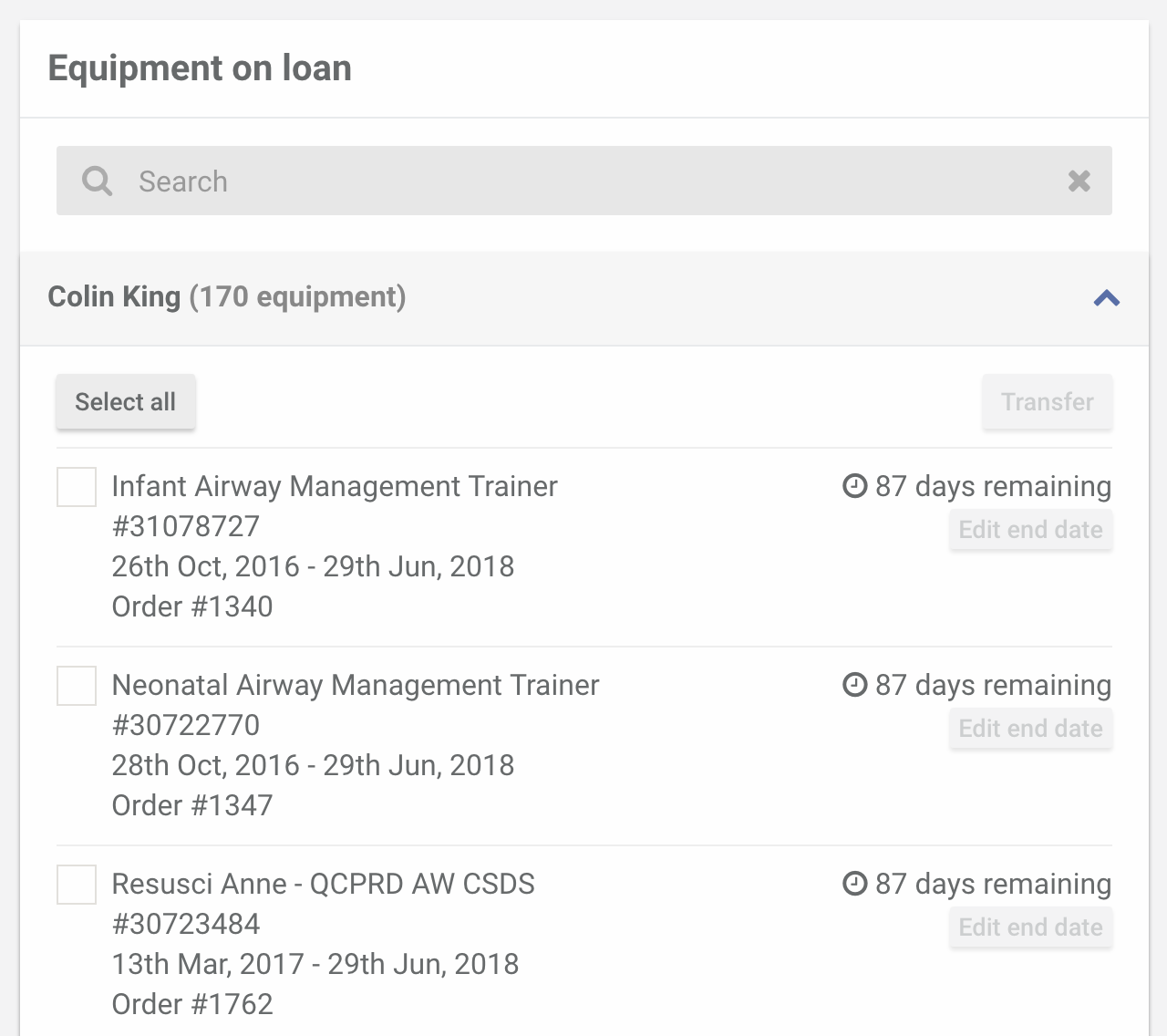The height and width of the screenshot is (1036, 1167).
Task: Click clock icon for Neonatal Airway Trainer
Action: (854, 685)
